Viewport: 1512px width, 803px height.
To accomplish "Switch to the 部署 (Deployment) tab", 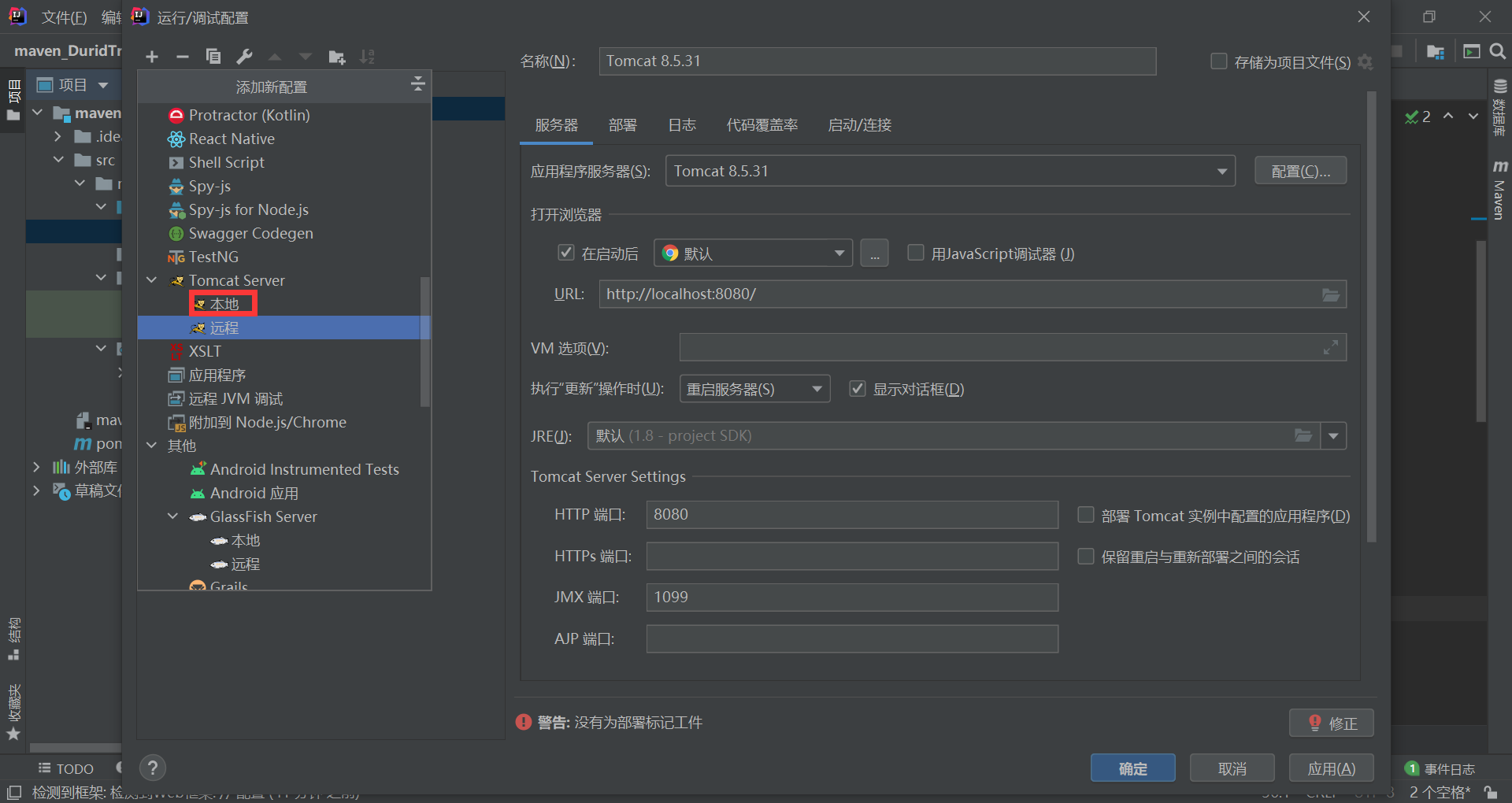I will tap(622, 125).
